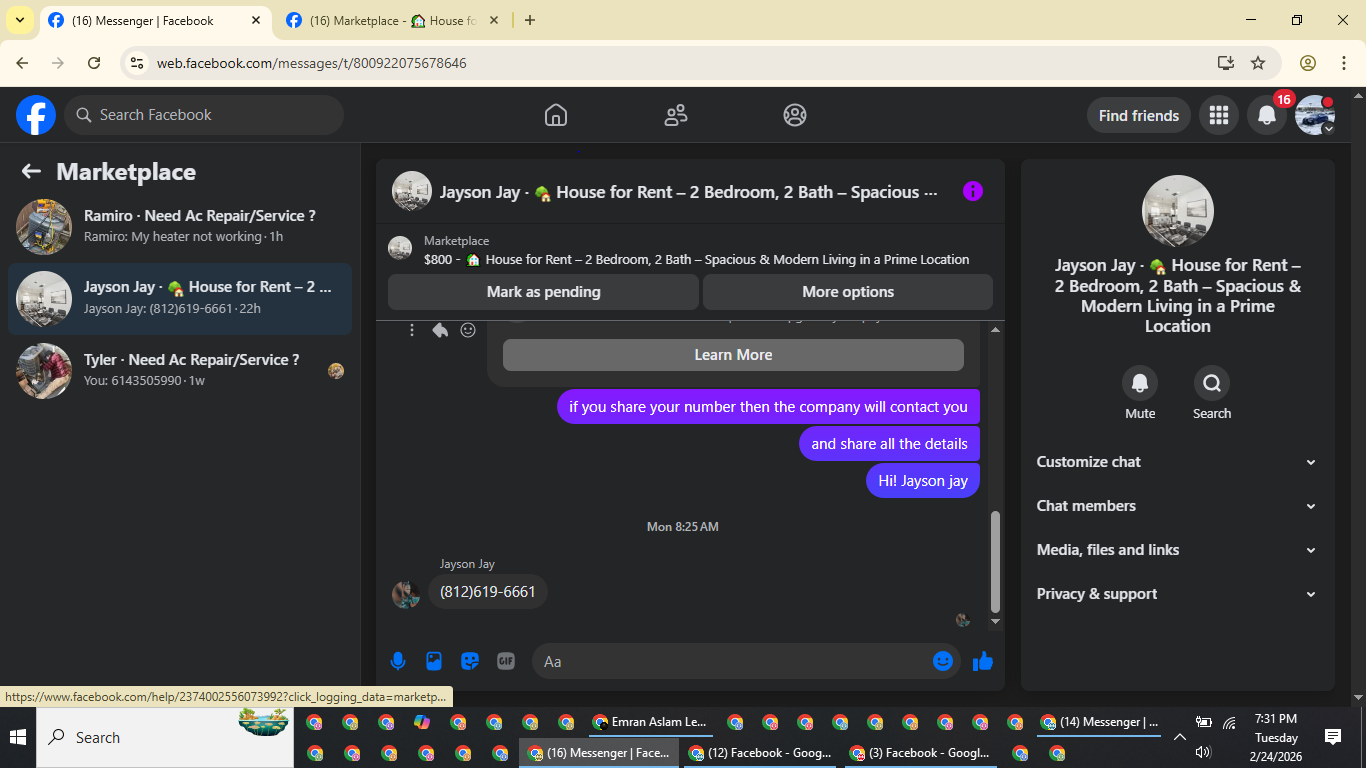
Task: Click More options button
Action: [x=848, y=292]
